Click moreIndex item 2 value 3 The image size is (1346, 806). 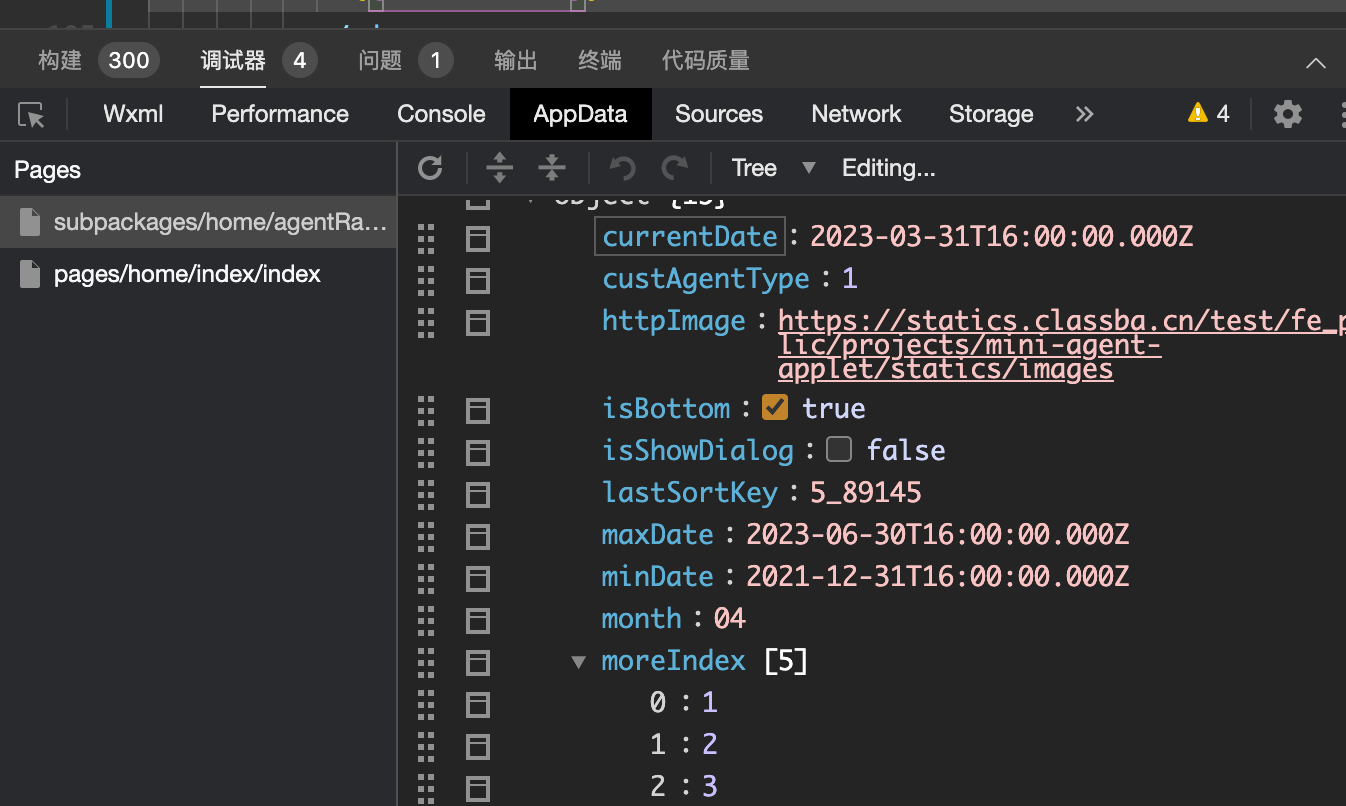pyautogui.click(x=710, y=787)
